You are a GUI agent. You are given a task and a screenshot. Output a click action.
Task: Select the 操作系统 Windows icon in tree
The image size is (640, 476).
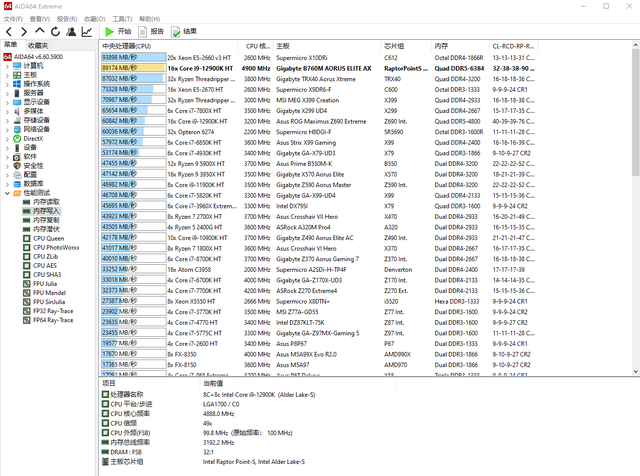17,84
